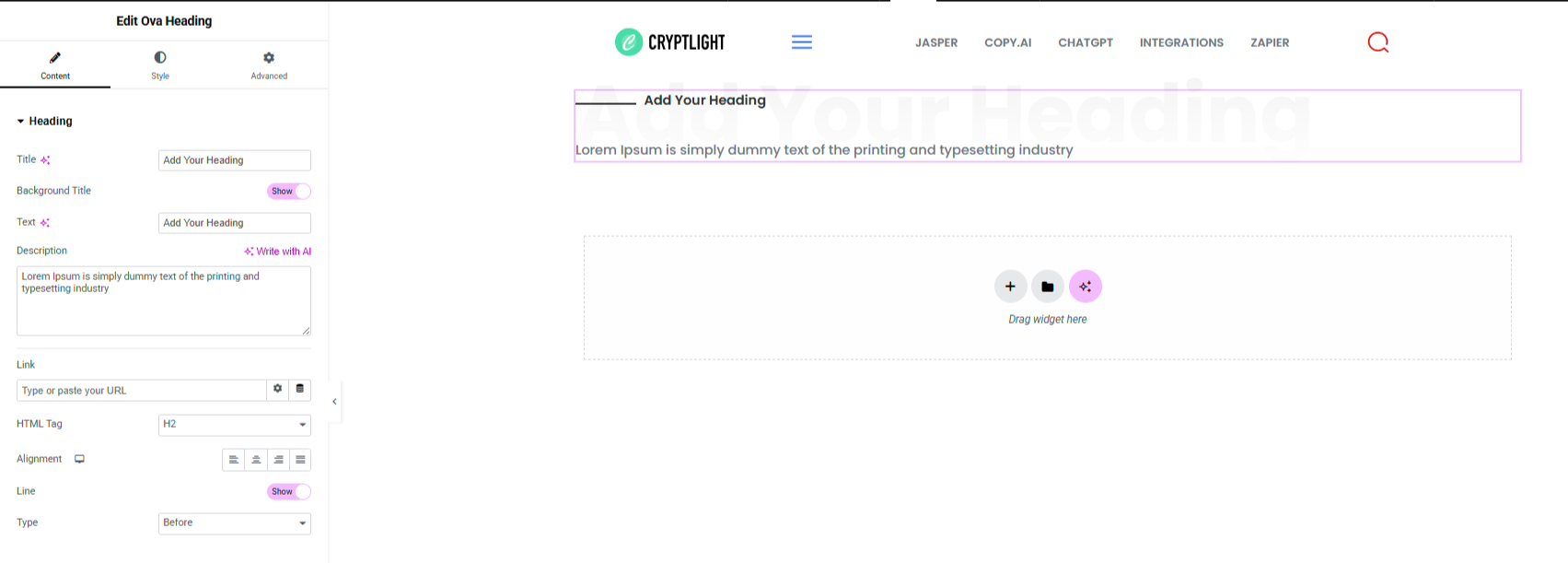This screenshot has height=563, width=1568.
Task: Toggle the Background Title switch
Action: [289, 192]
